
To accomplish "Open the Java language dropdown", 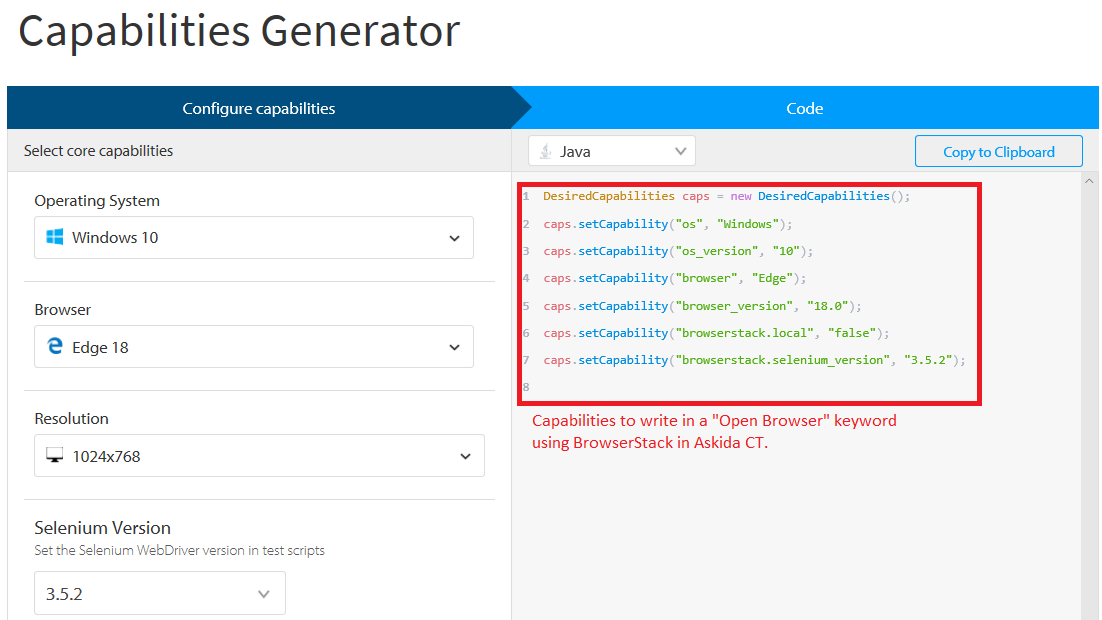I will point(611,151).
